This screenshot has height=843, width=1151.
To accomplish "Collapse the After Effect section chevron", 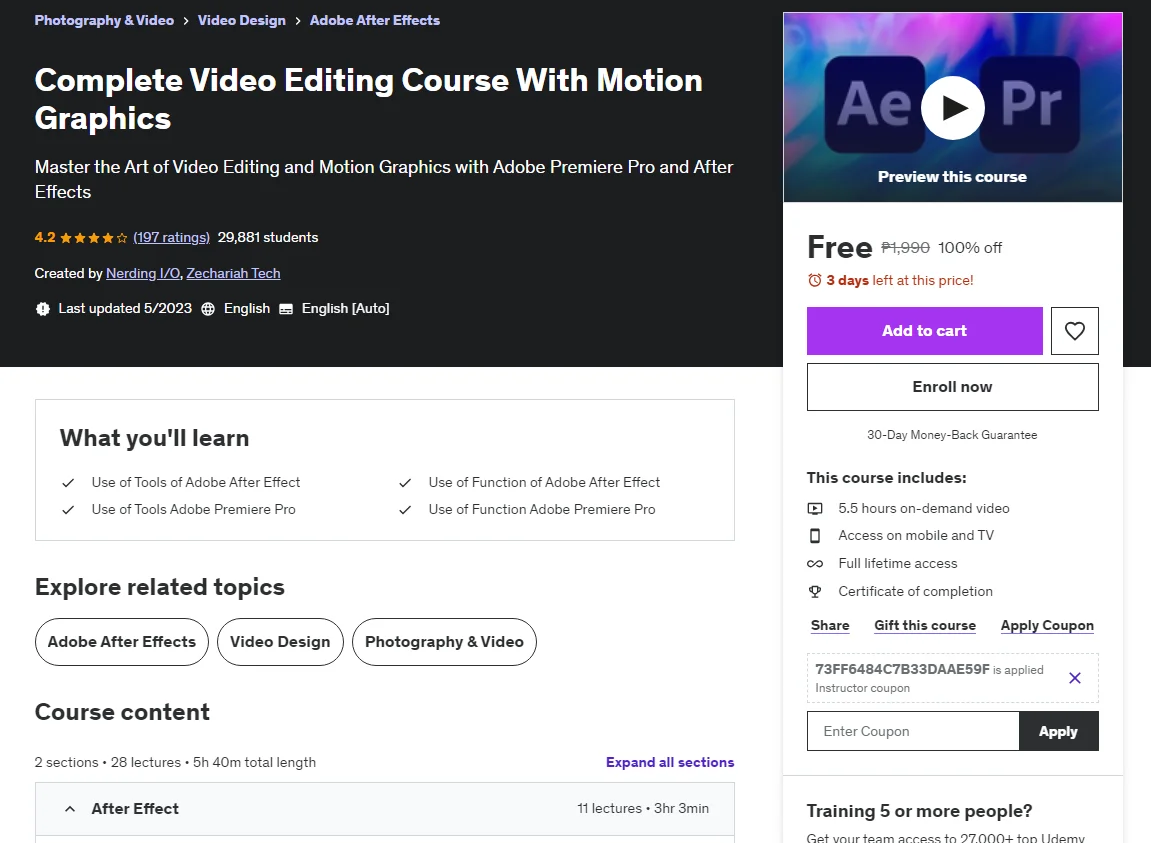I will click(70, 809).
